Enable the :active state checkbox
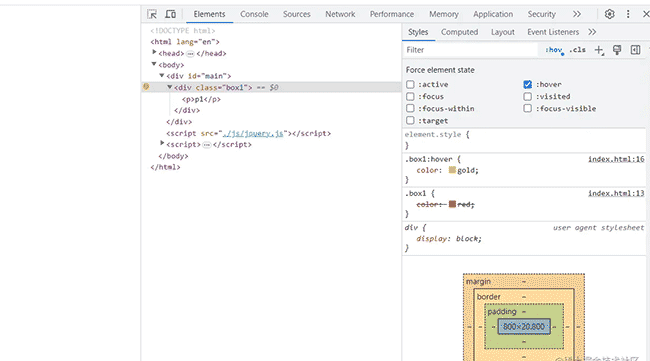This screenshot has height=361, width=650. click(x=410, y=85)
